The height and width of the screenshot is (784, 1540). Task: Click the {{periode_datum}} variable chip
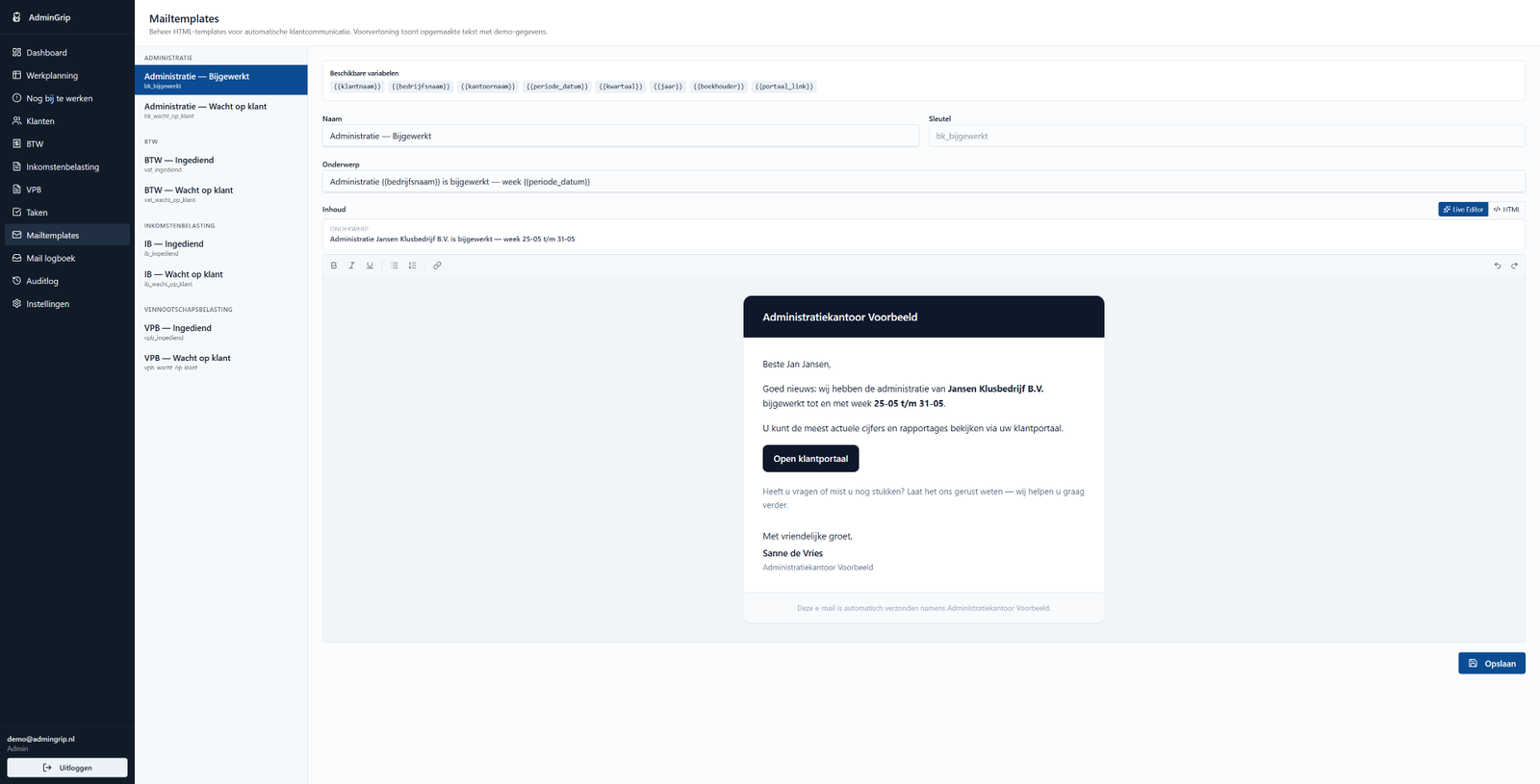556,87
